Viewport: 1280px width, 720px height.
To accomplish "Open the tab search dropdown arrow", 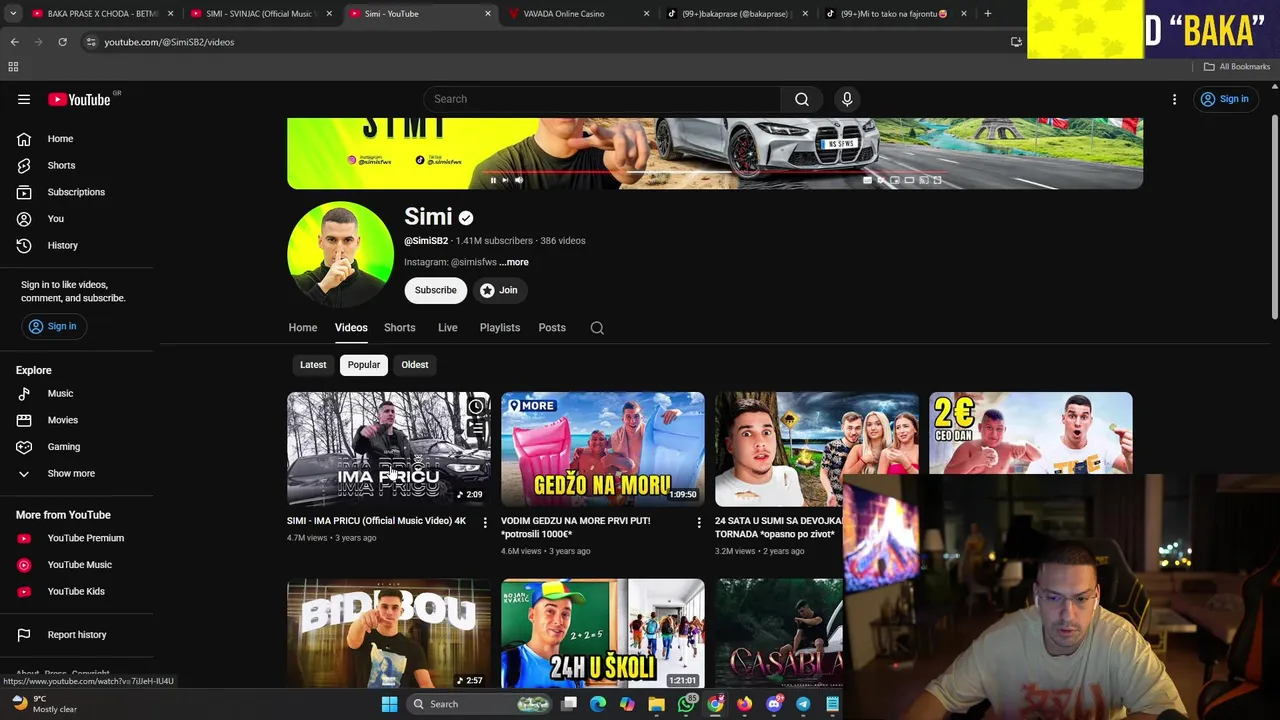I will 14,14.
